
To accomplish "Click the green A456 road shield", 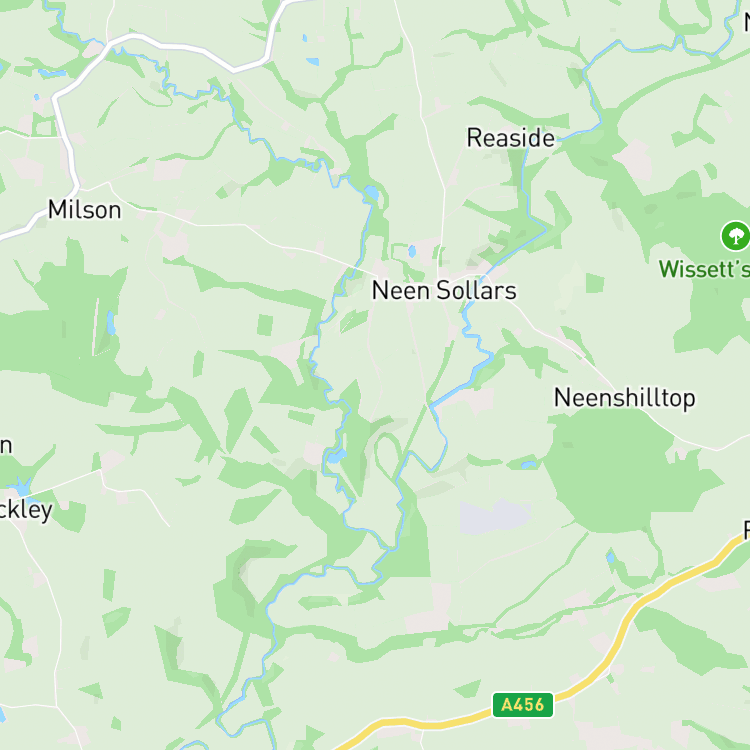I will pos(523,705).
